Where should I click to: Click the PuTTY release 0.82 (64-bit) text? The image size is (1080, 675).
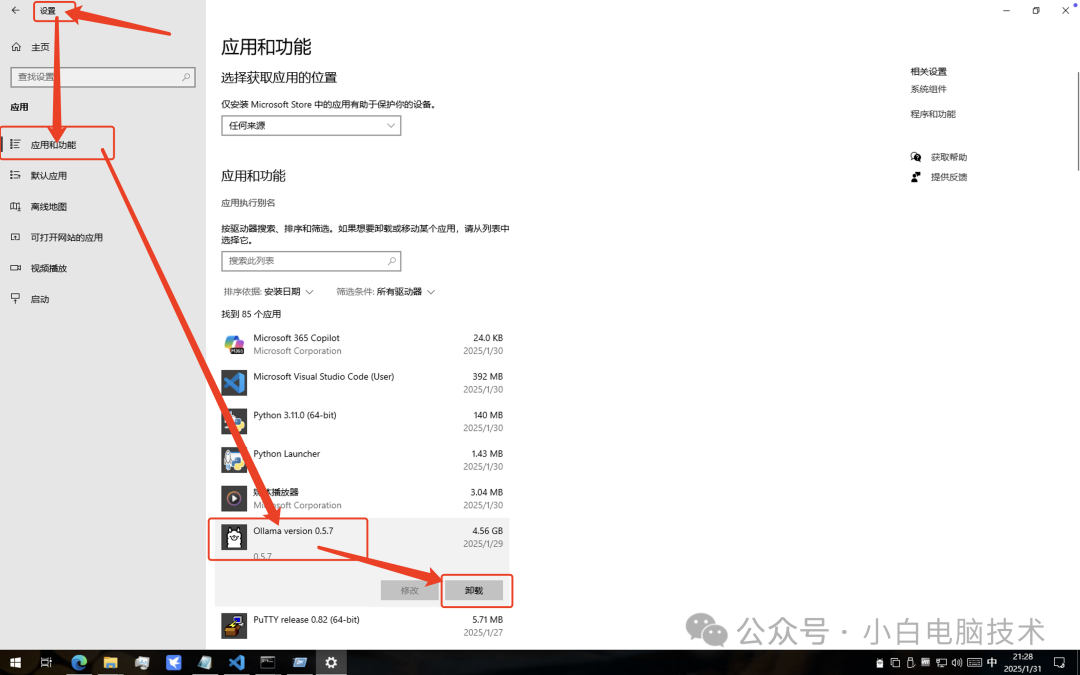[307, 620]
